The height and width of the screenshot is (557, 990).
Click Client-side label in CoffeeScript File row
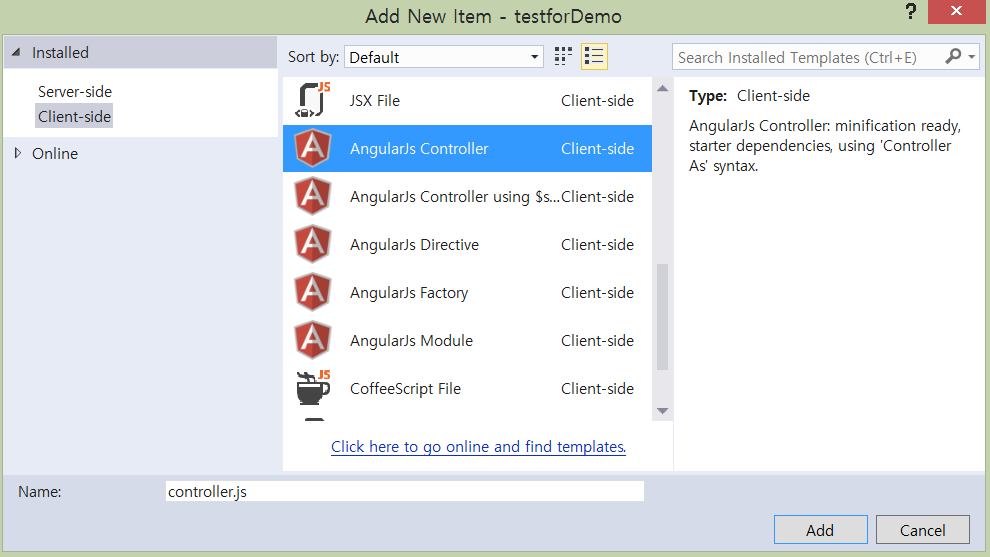[597, 388]
